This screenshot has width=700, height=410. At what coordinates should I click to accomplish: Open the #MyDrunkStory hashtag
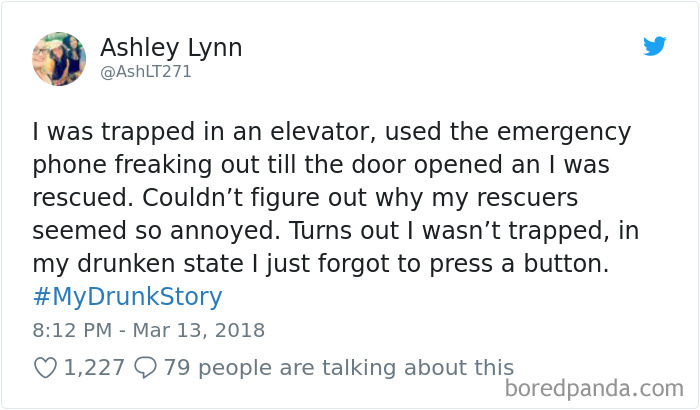(127, 297)
